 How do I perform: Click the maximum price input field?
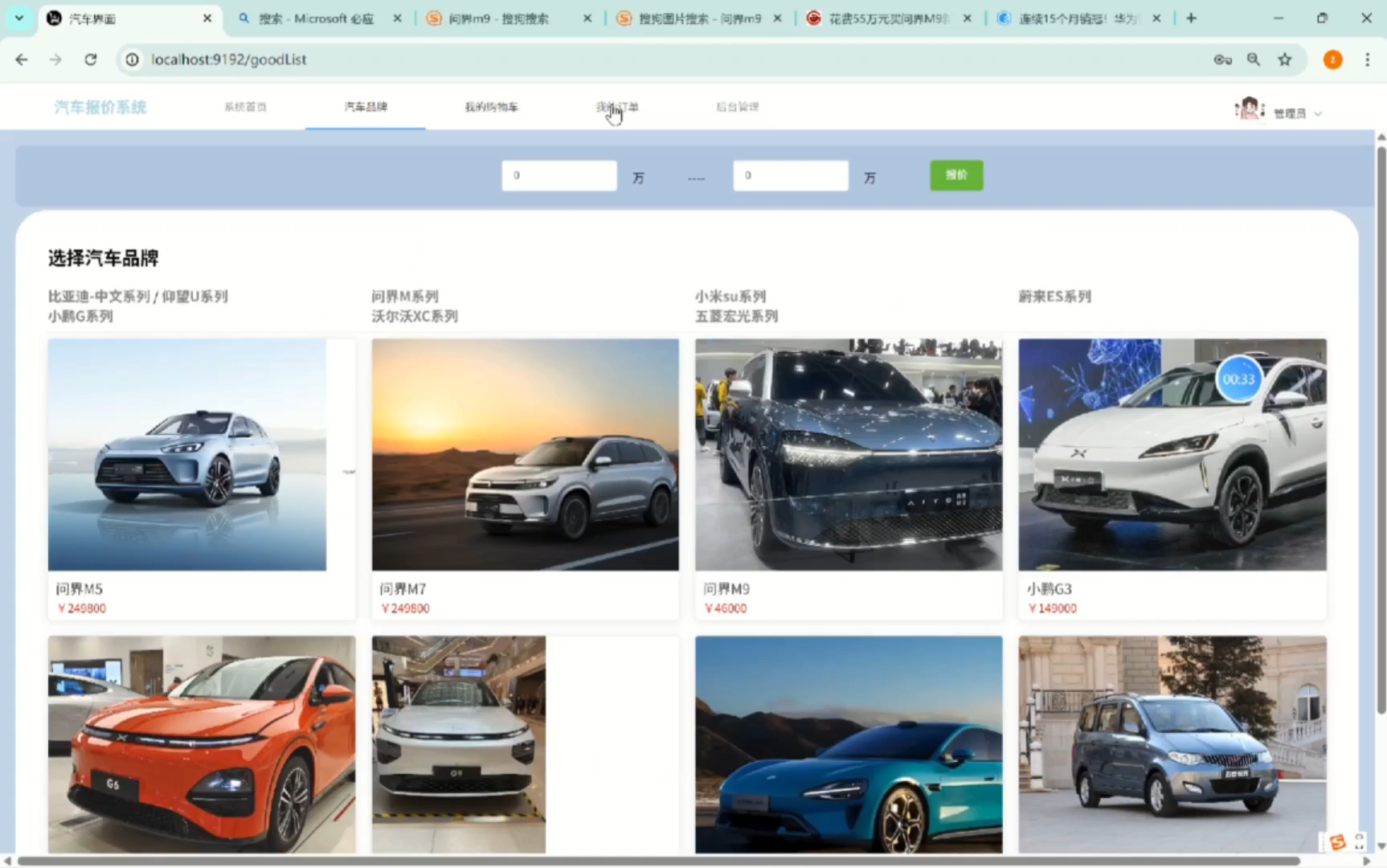[791, 175]
